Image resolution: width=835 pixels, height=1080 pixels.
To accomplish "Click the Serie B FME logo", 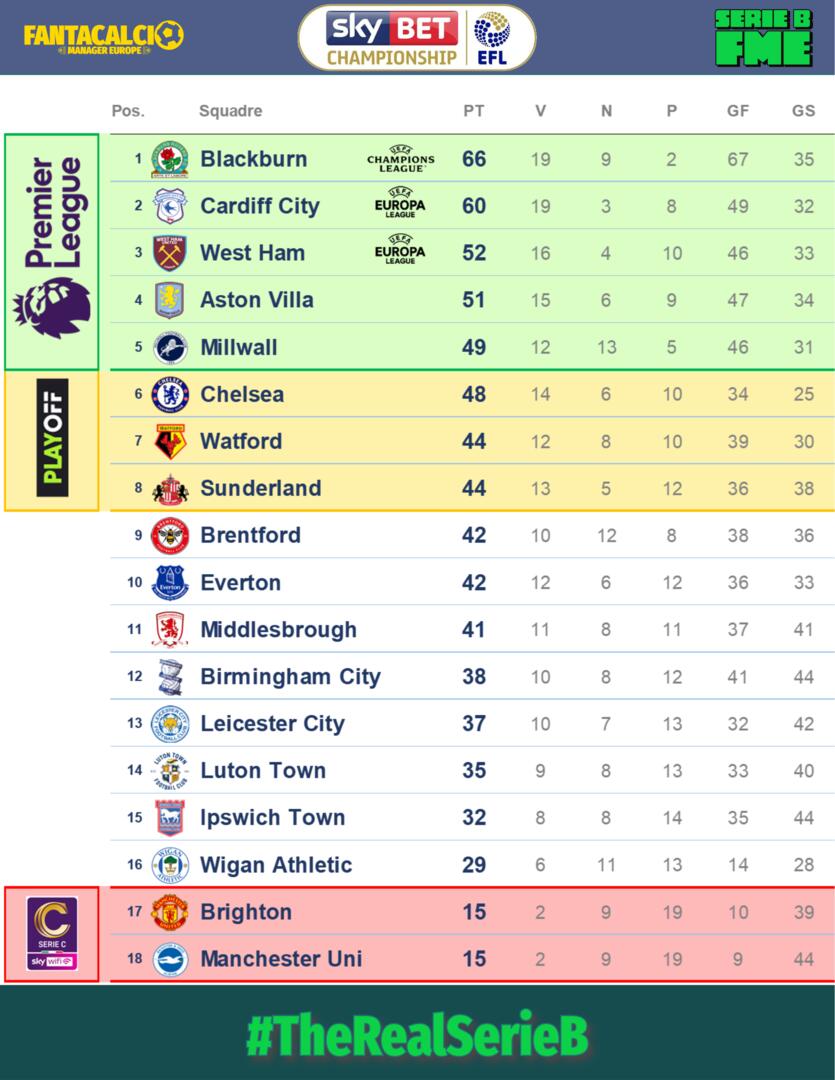I will [764, 38].
